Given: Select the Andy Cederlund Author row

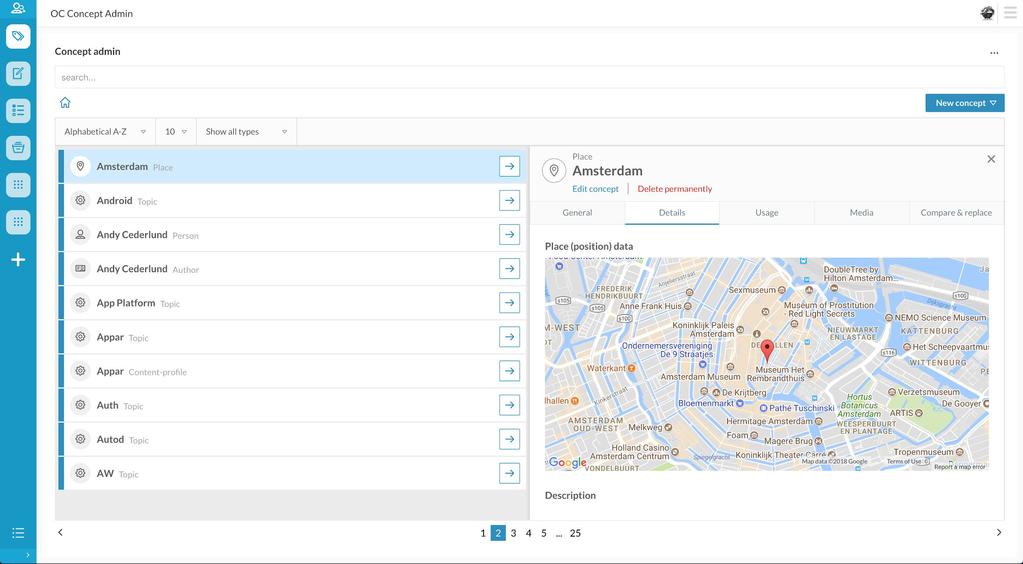Looking at the screenshot, I should tap(292, 268).
